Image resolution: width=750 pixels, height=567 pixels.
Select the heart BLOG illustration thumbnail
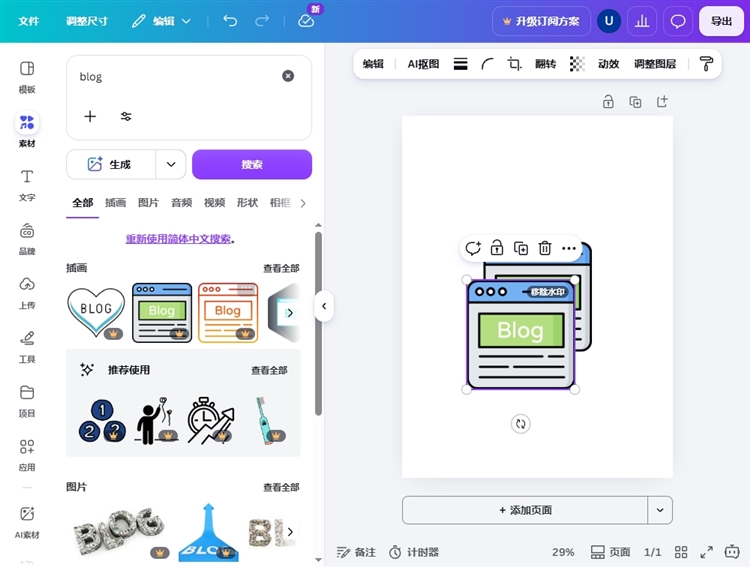(96, 312)
